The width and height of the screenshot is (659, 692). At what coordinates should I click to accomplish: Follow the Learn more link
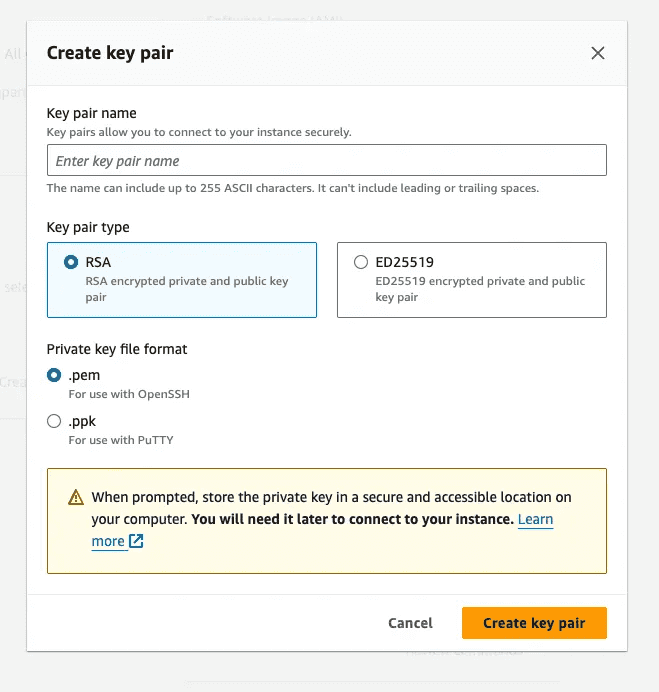point(322,530)
